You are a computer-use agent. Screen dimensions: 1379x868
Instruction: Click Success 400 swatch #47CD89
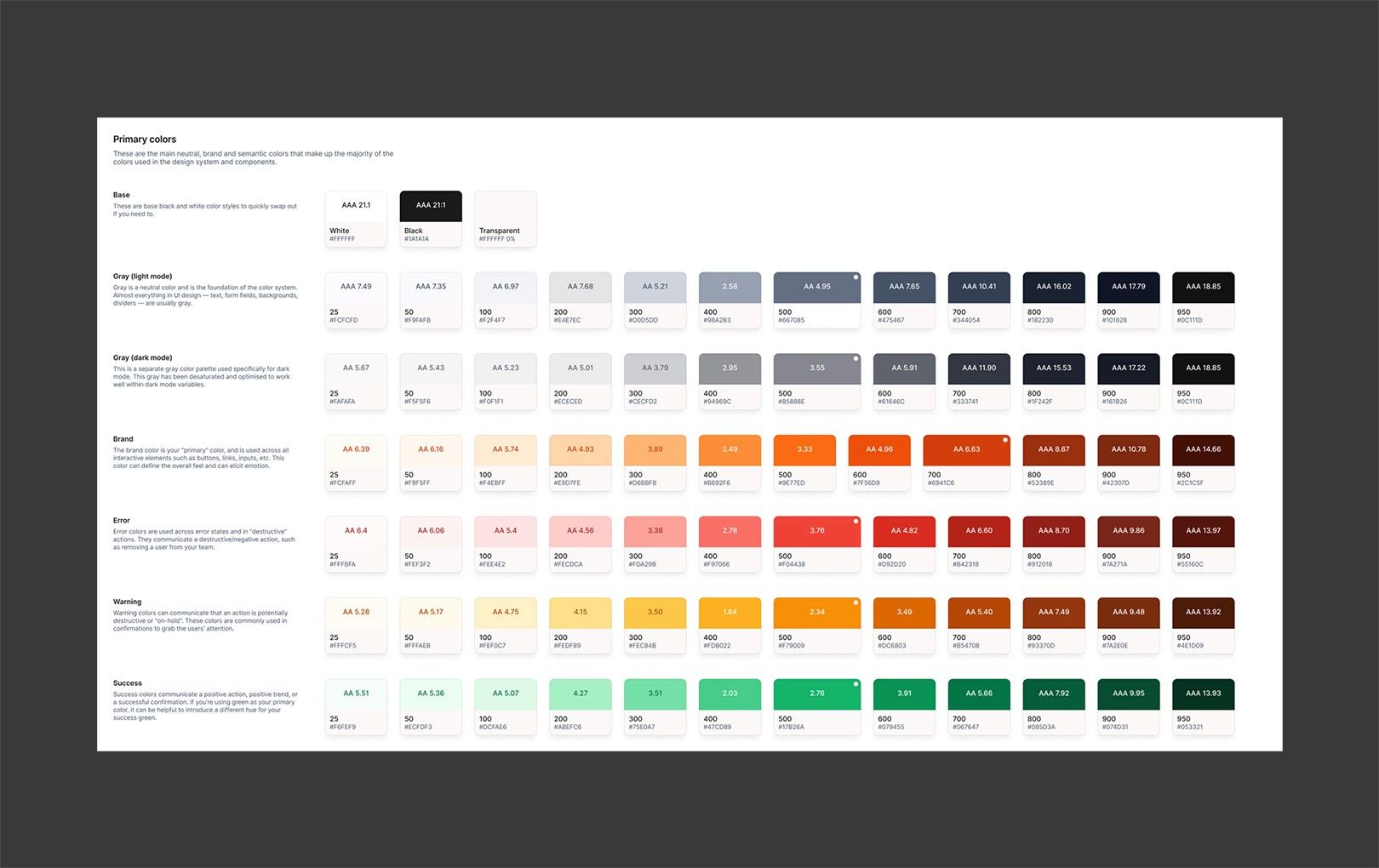click(x=730, y=707)
